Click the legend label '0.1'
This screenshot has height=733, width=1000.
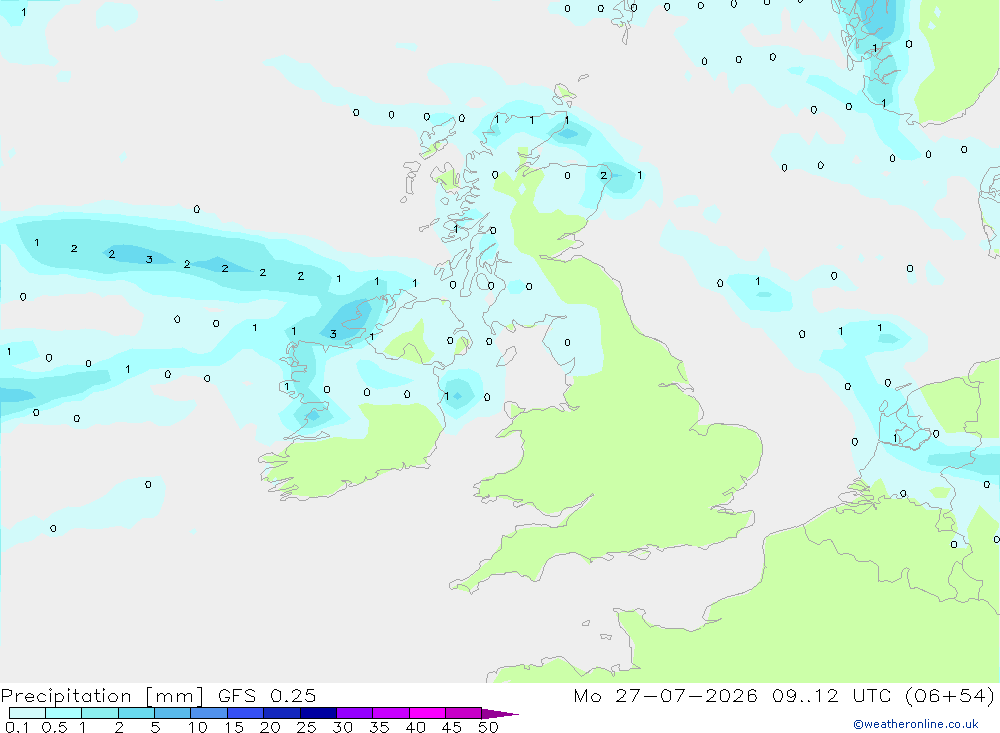click(17, 727)
